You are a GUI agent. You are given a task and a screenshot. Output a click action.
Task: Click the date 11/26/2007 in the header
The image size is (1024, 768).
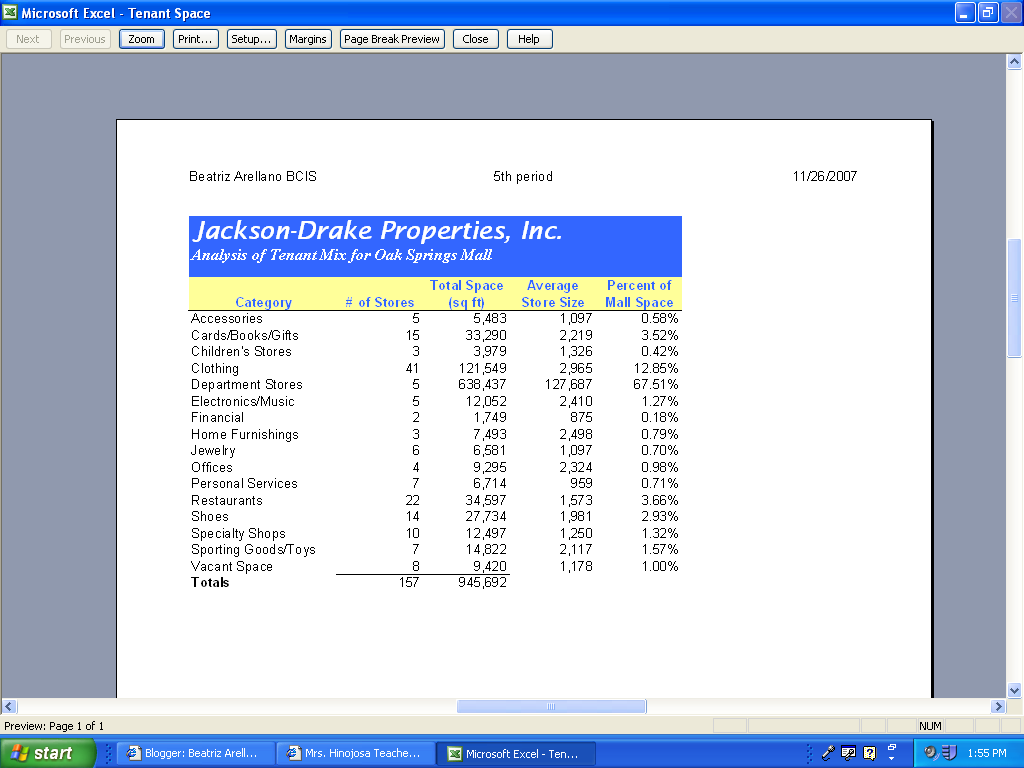click(x=824, y=176)
